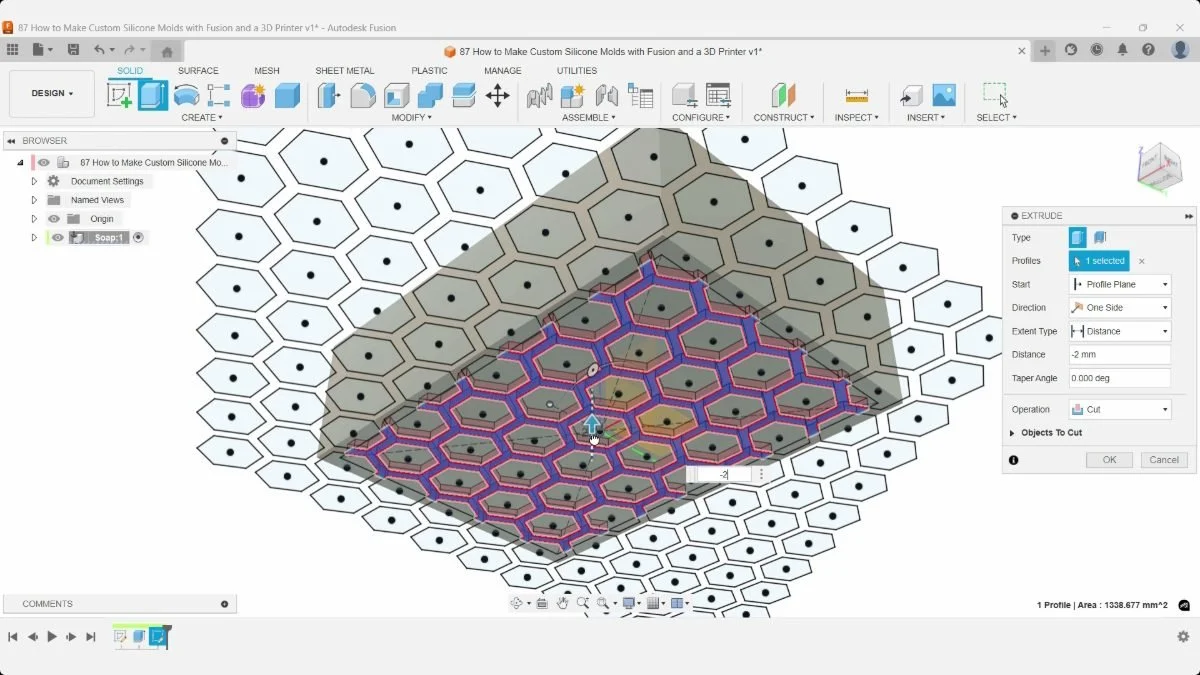Select the Rectangular Pattern tool icon
Image resolution: width=1200 pixels, height=675 pixels.
[x=219, y=95]
